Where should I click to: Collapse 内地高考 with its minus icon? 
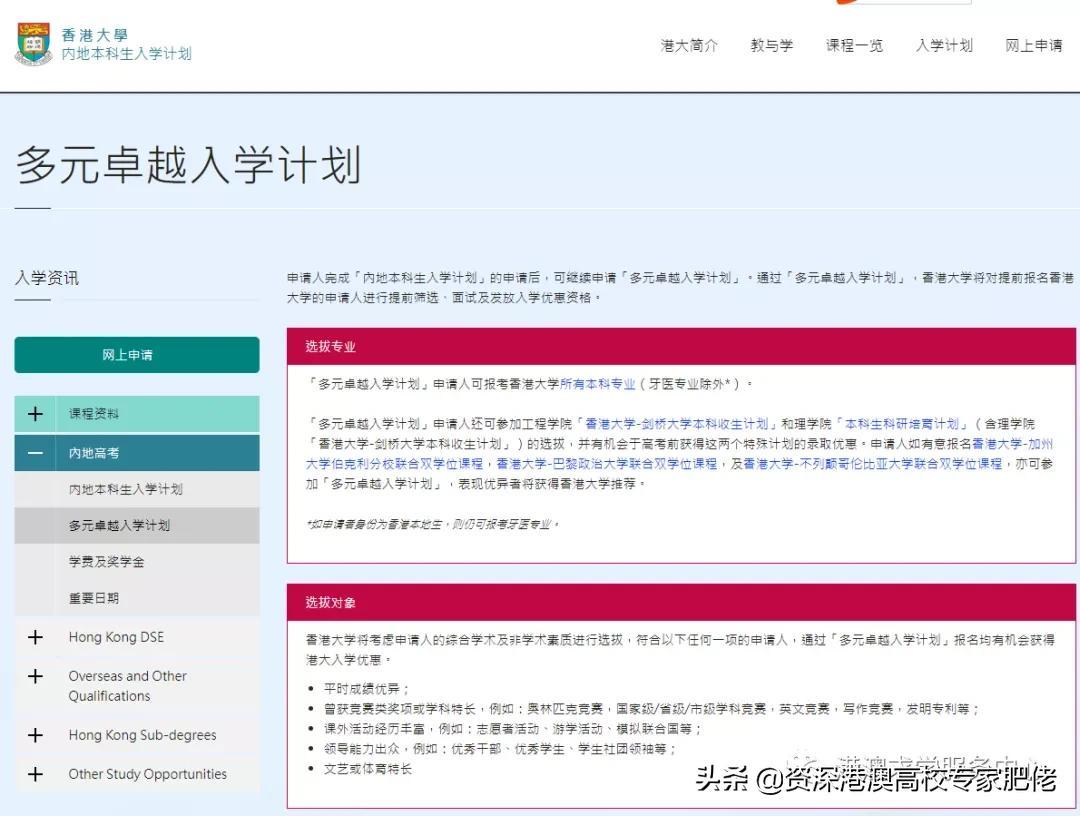point(35,453)
